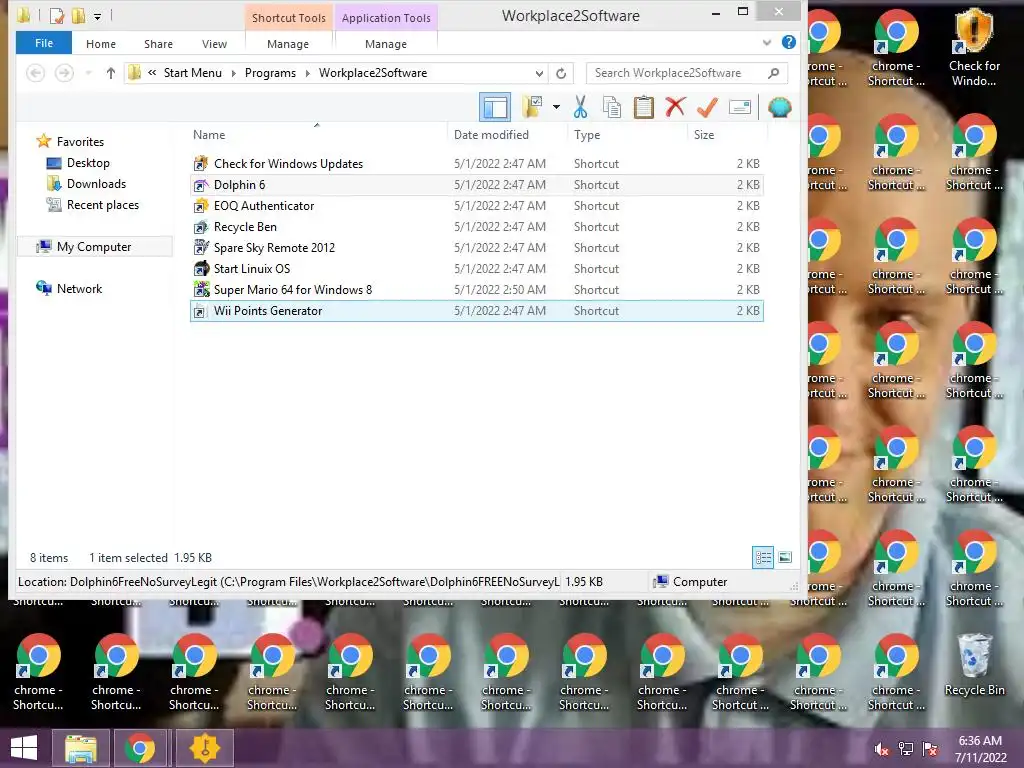Viewport: 1024px width, 768px height.
Task: Open Help with the blue question icon
Action: (789, 42)
